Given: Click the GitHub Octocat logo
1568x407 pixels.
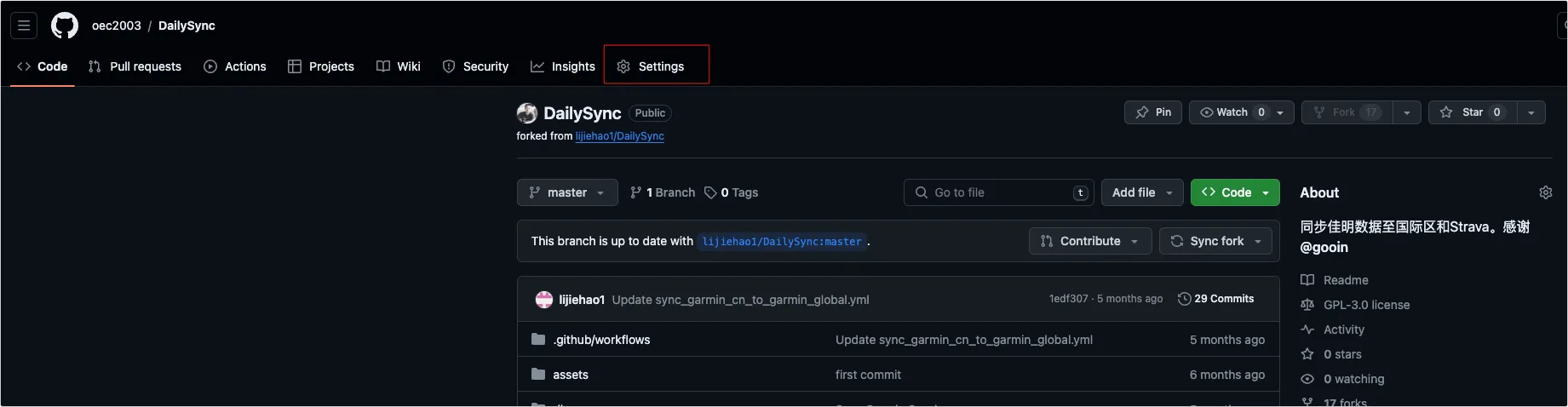Looking at the screenshot, I should tap(65, 26).
